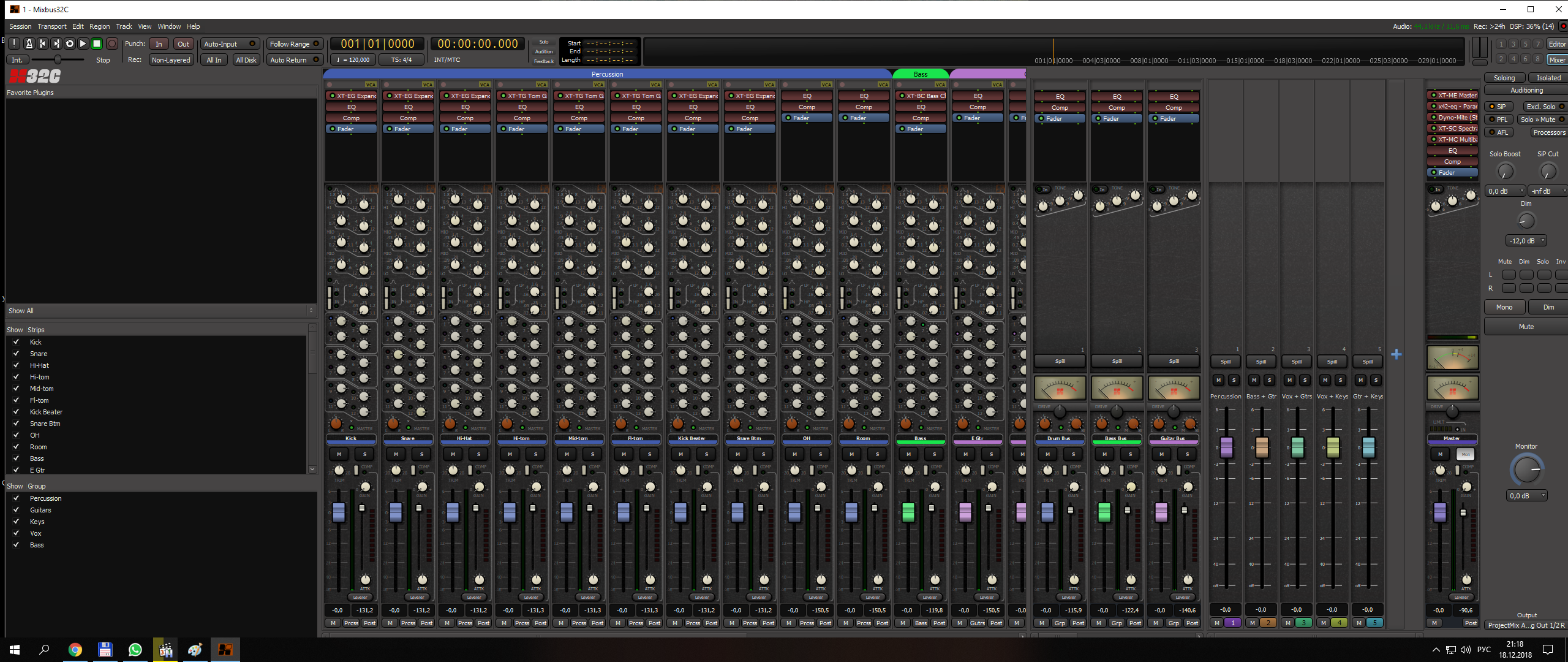1568x662 pixels.
Task: Click the panic (exclamation) icon
Action: pyautogui.click(x=14, y=44)
